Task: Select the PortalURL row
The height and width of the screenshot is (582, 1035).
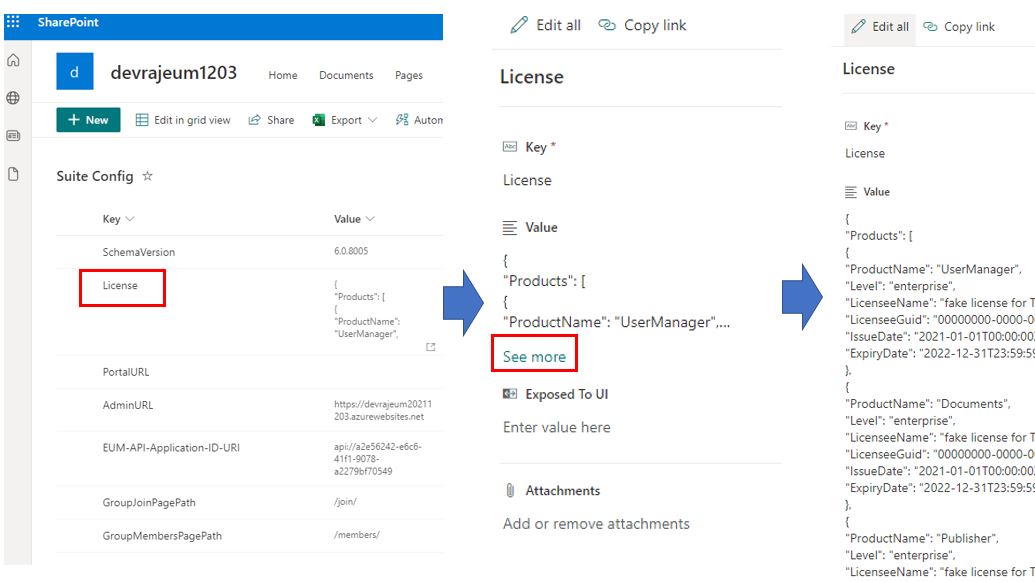Action: tap(250, 372)
